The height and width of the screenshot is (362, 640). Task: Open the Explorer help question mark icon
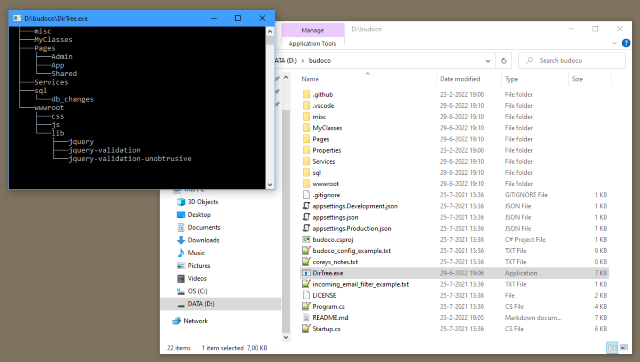pos(626,43)
